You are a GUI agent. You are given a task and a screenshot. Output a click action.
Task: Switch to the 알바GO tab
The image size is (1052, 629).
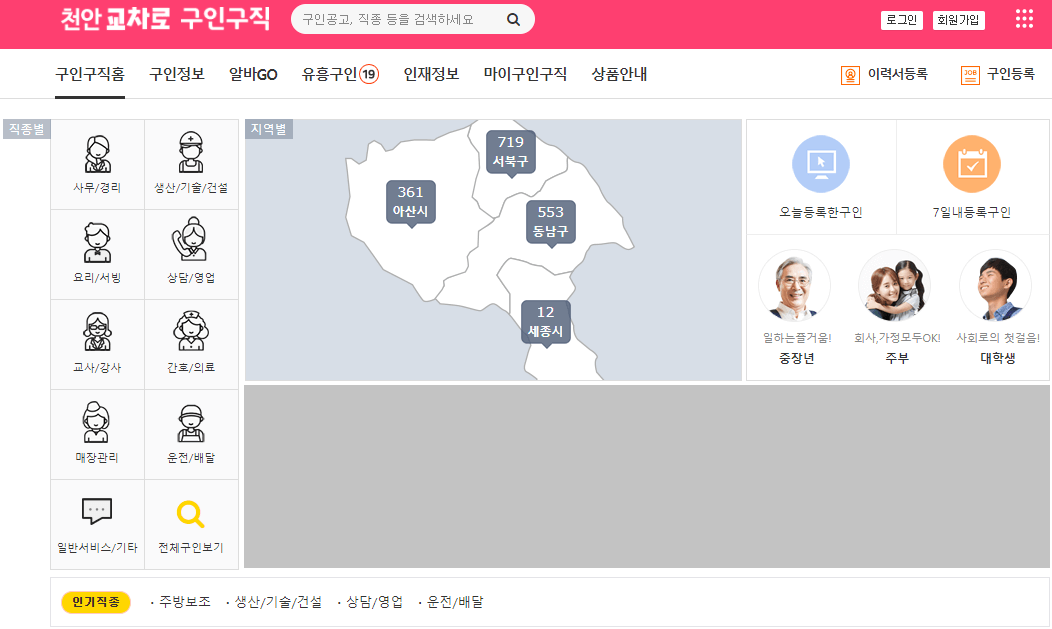[x=255, y=74]
